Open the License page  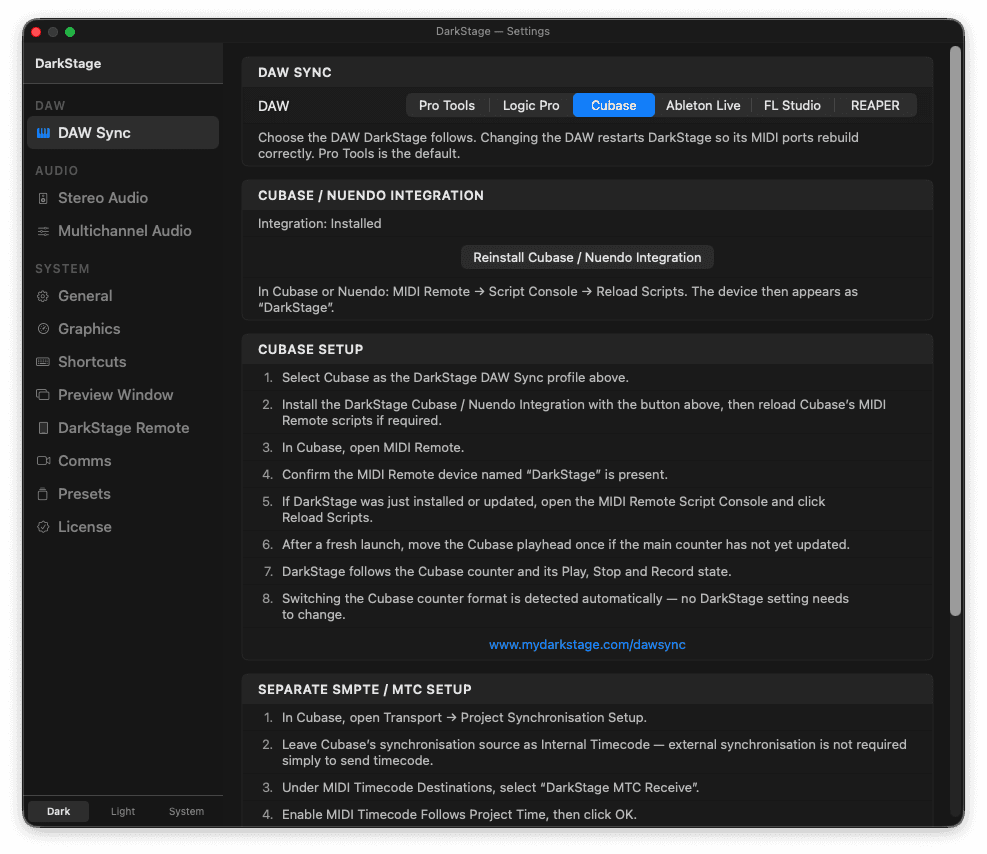tap(123, 527)
